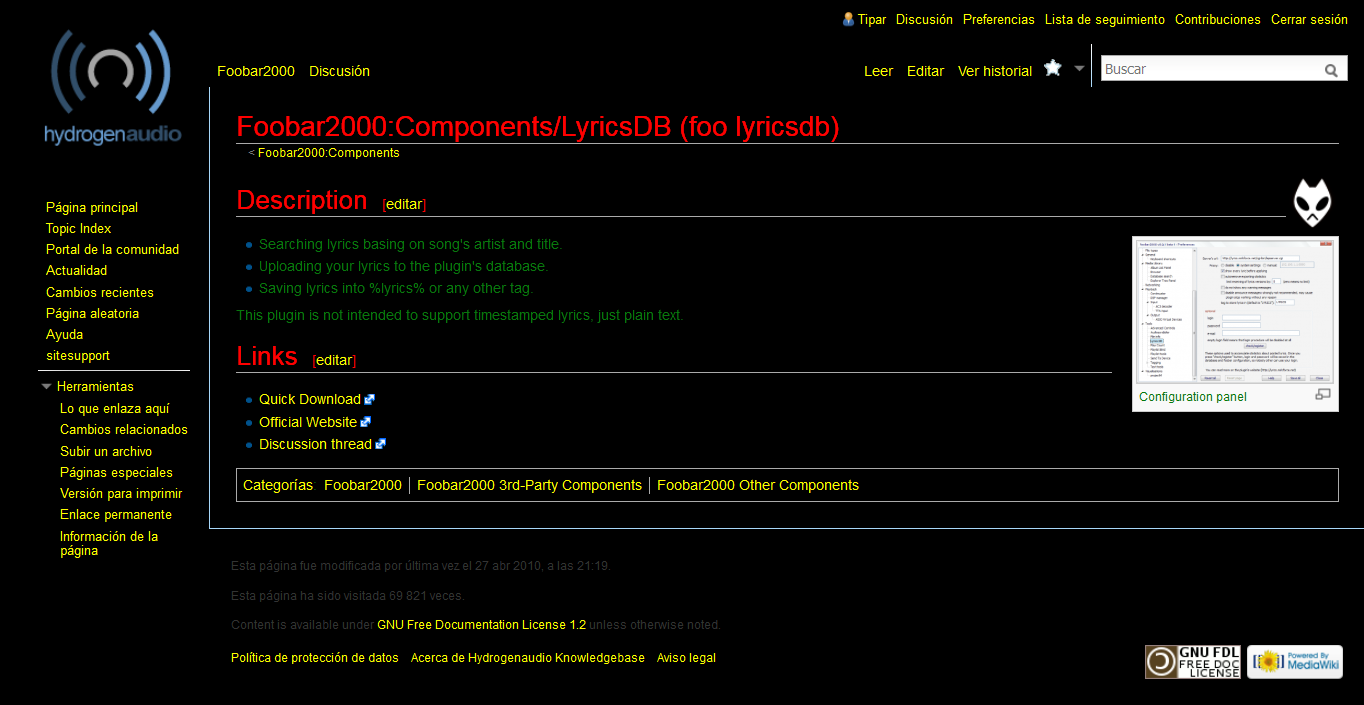1364x705 pixels.
Task: Select the Leer tab
Action: 878,71
